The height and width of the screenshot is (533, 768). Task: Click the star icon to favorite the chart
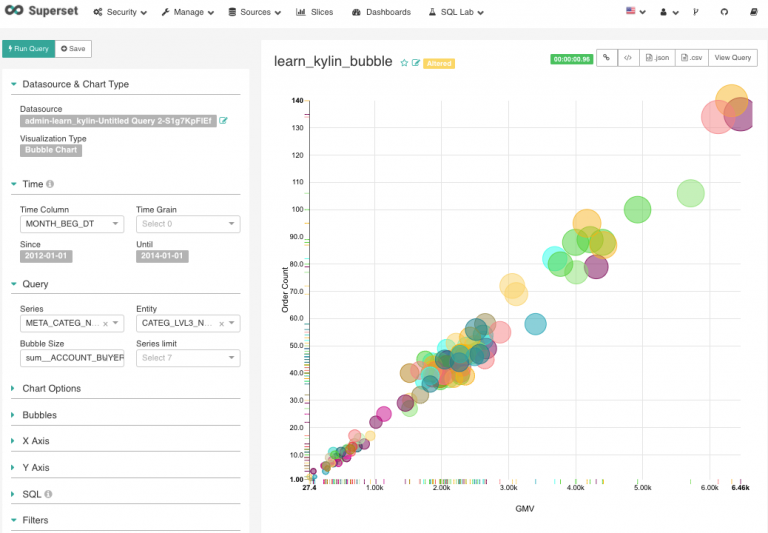pyautogui.click(x=404, y=63)
